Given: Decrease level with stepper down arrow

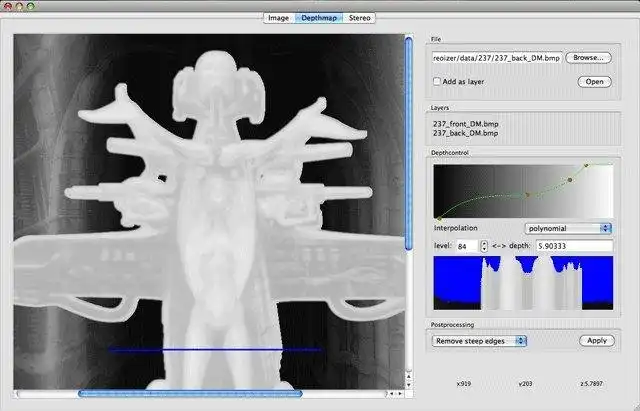Looking at the screenshot, I should coord(484,249).
